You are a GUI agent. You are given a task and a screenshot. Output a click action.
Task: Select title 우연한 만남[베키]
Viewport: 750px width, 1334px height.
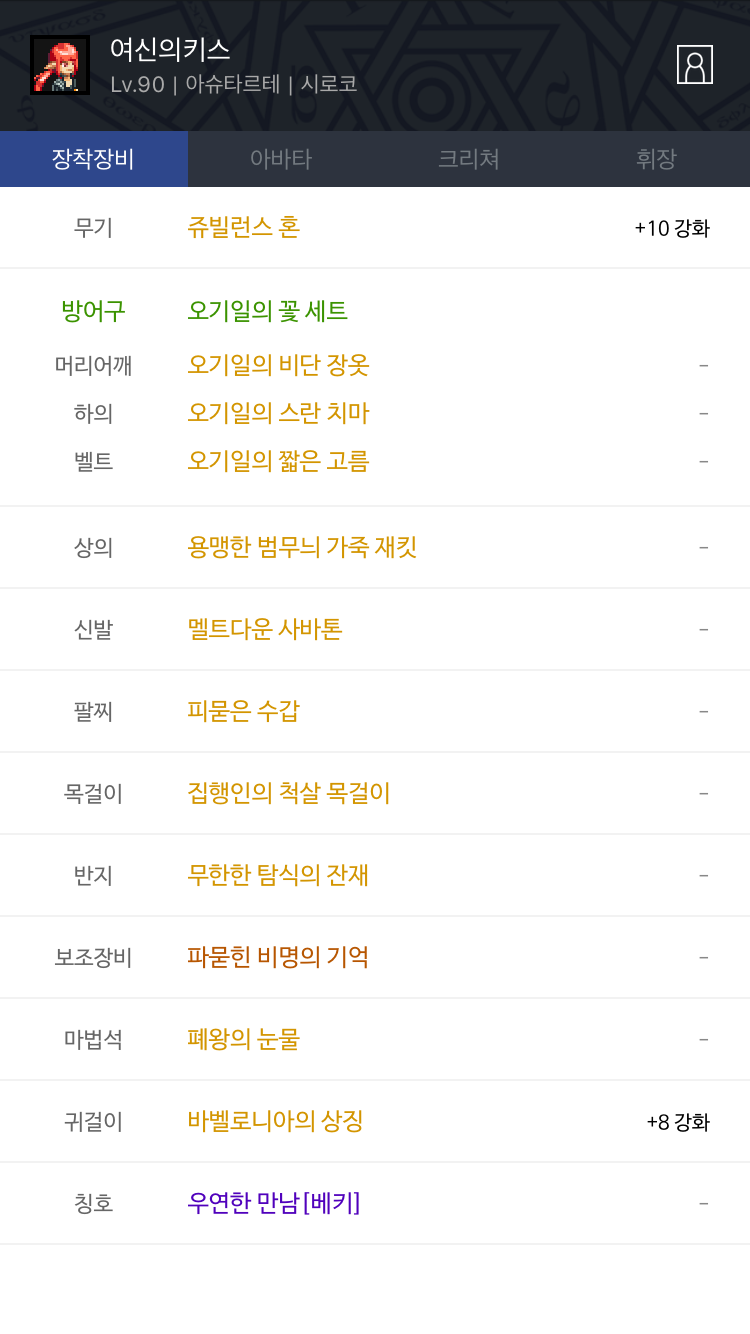(x=274, y=1203)
